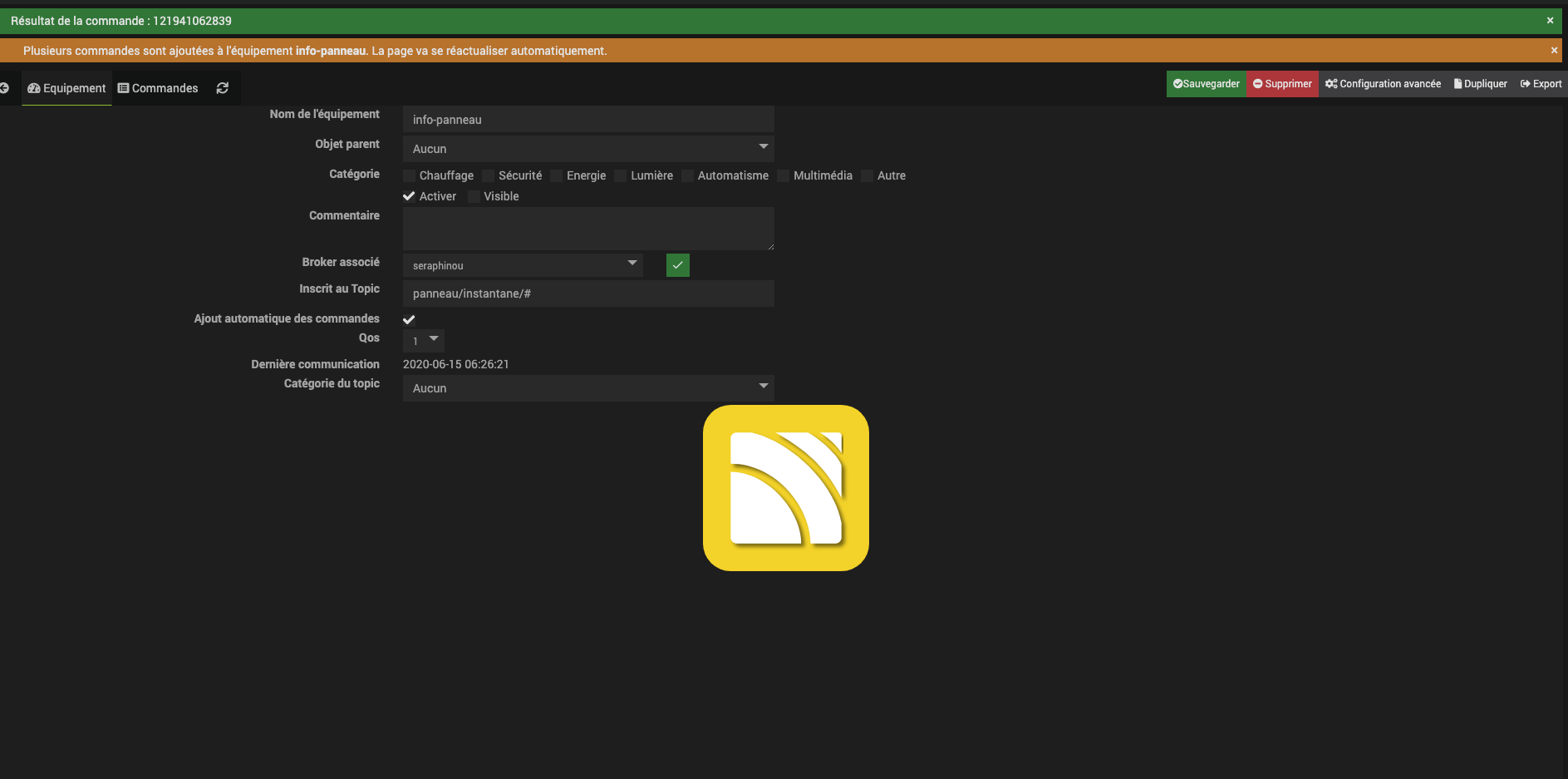Click the green checkmark beside broker seraphinou
Image resolution: width=1568 pixels, height=779 pixels.
click(x=677, y=265)
